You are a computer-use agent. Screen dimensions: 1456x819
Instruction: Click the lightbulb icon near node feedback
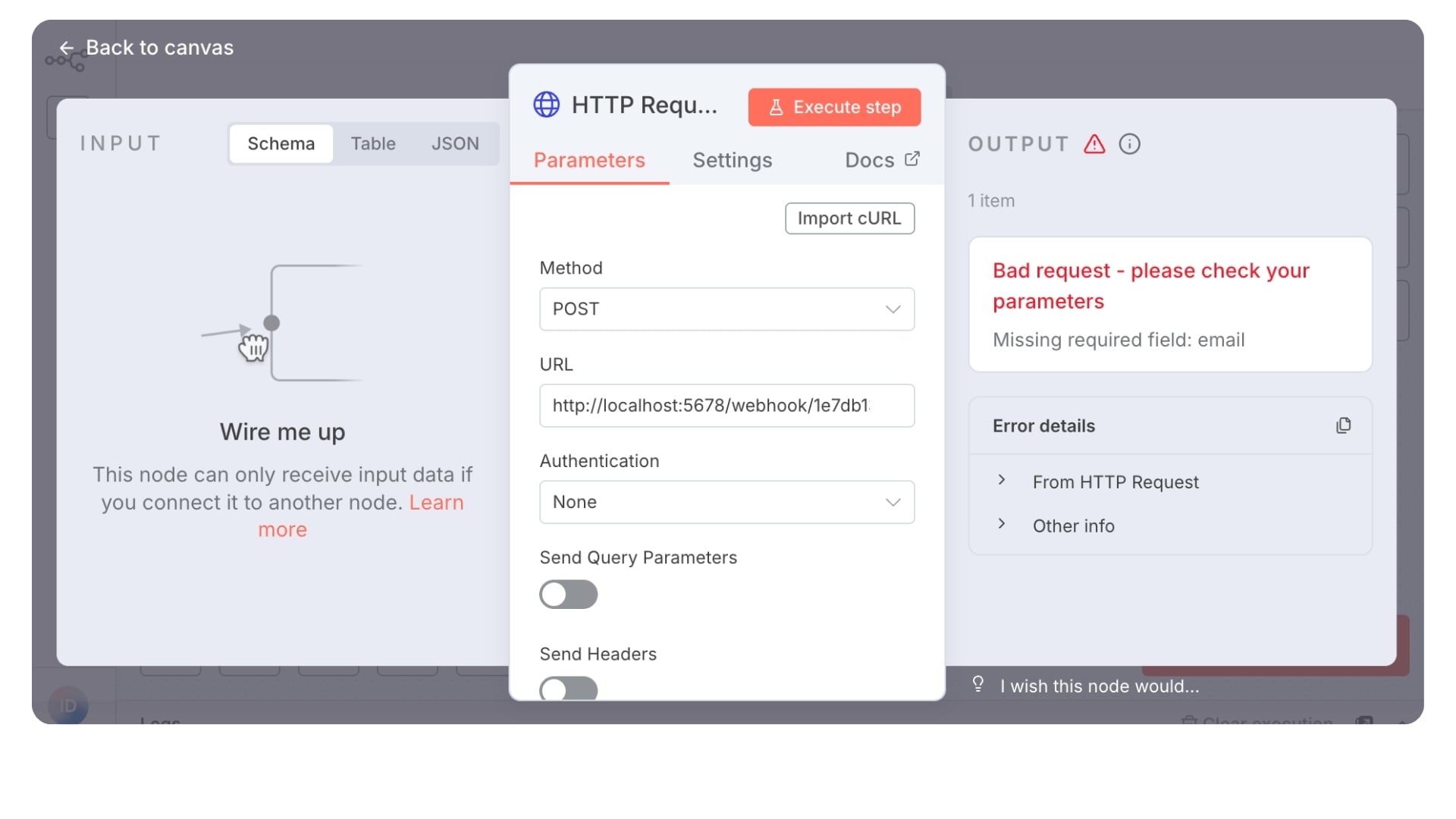[x=977, y=685]
